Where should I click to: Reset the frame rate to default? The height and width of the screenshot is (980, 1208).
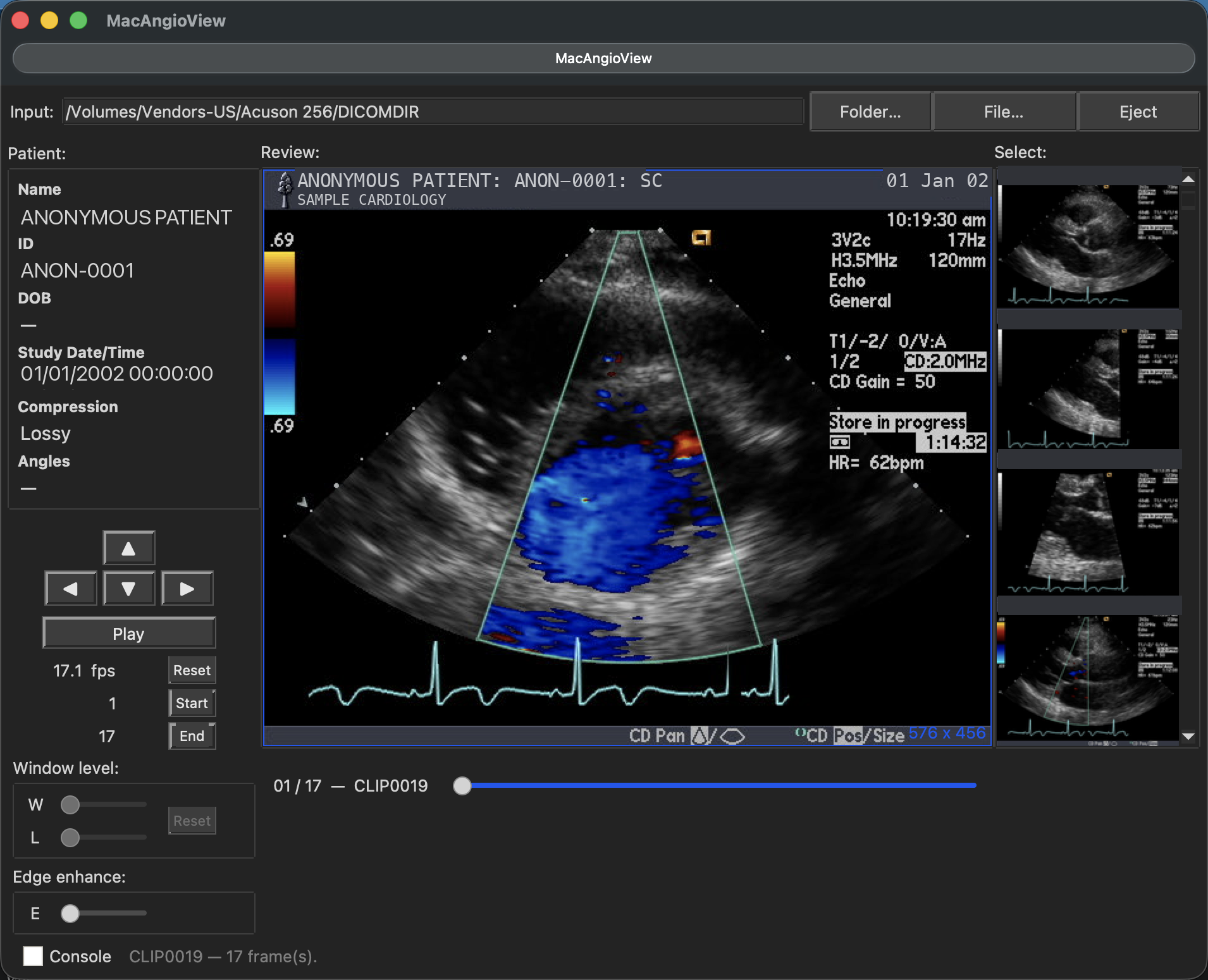pos(192,670)
